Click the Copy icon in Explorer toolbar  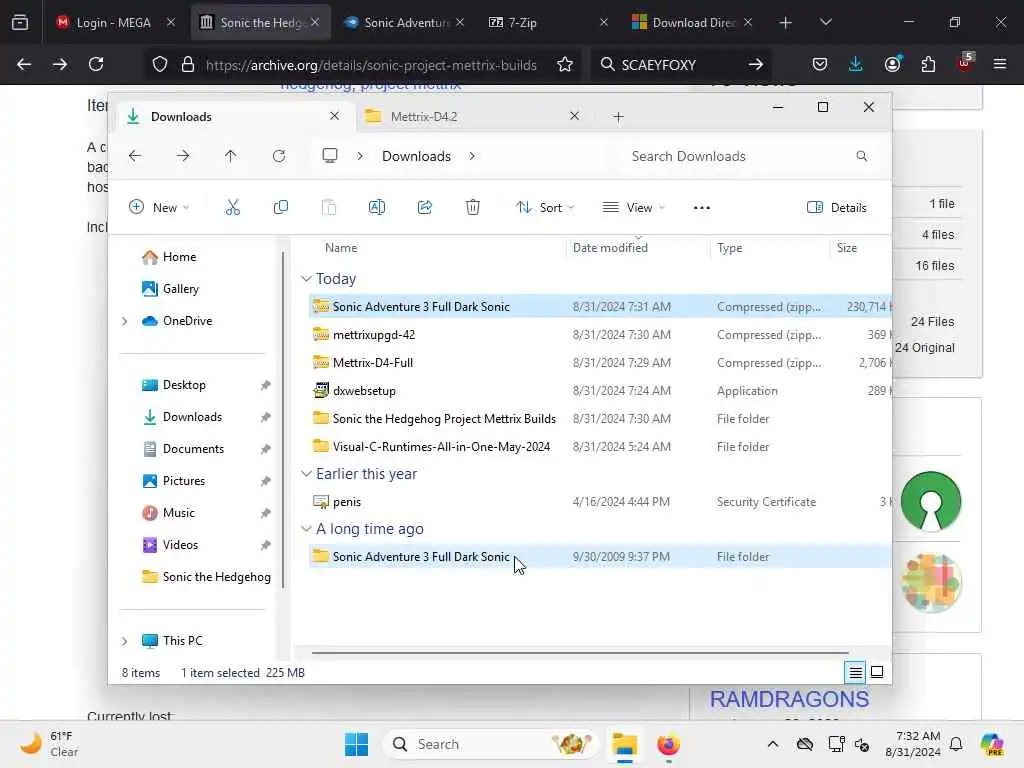[x=281, y=208]
